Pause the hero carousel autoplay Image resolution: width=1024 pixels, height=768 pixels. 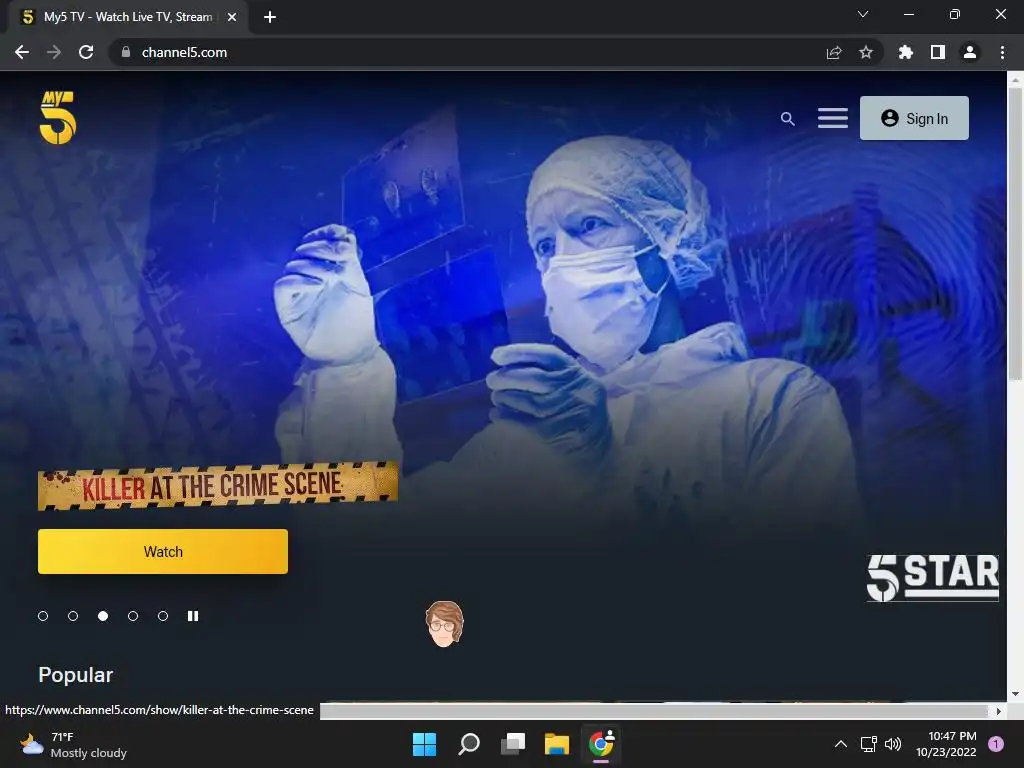[x=193, y=616]
